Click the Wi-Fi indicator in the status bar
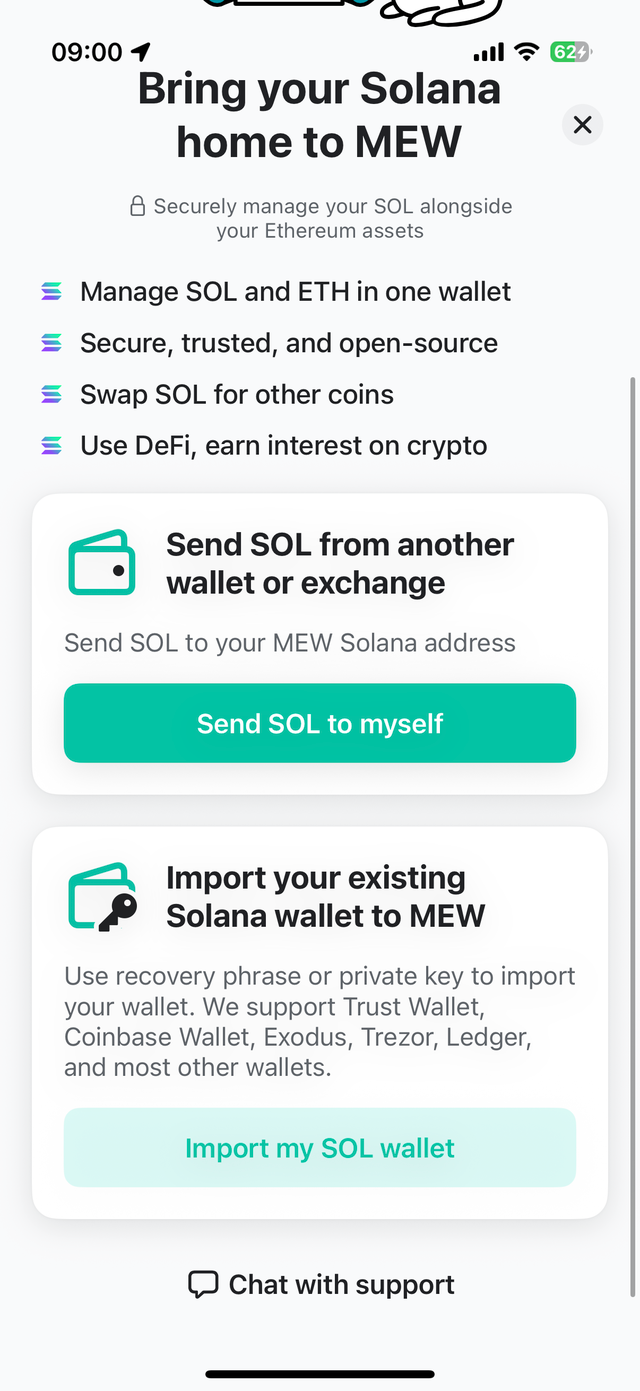This screenshot has height=1391, width=640. coord(526,51)
